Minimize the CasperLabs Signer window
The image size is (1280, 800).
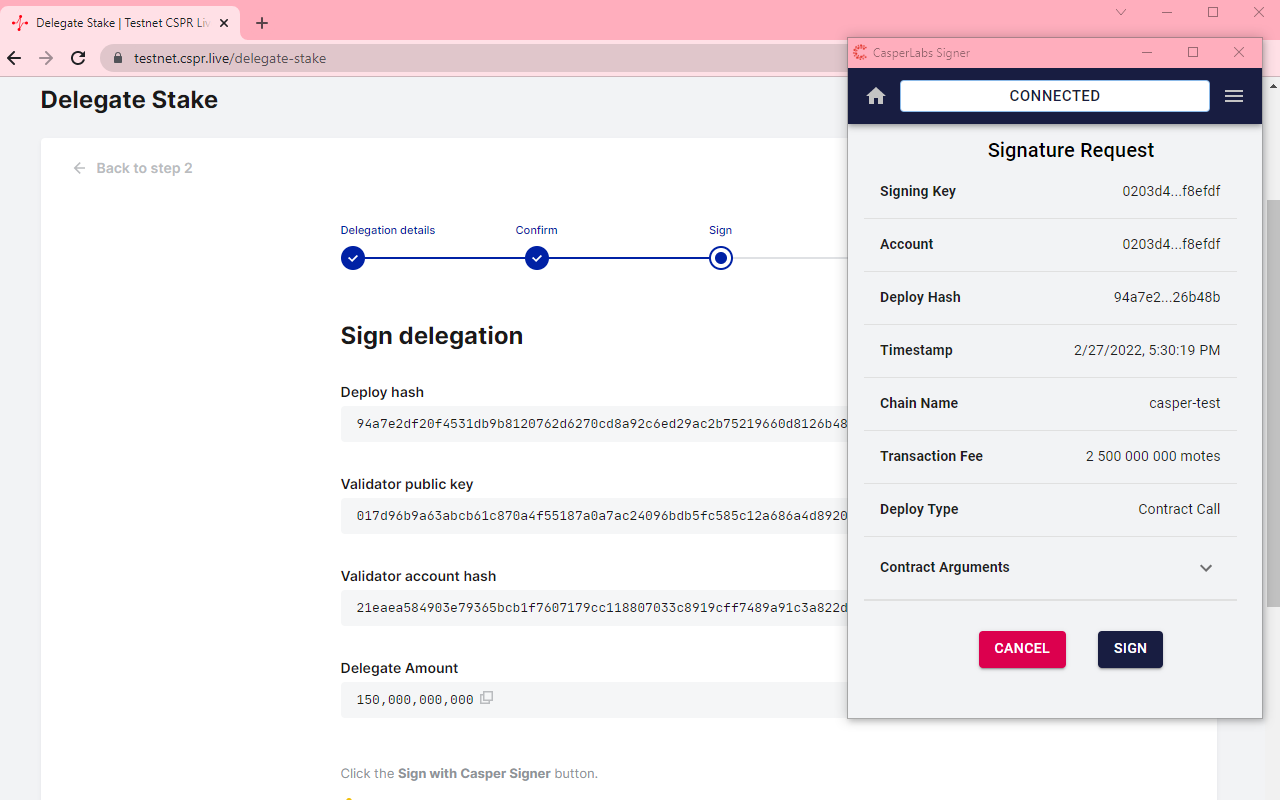click(1147, 52)
